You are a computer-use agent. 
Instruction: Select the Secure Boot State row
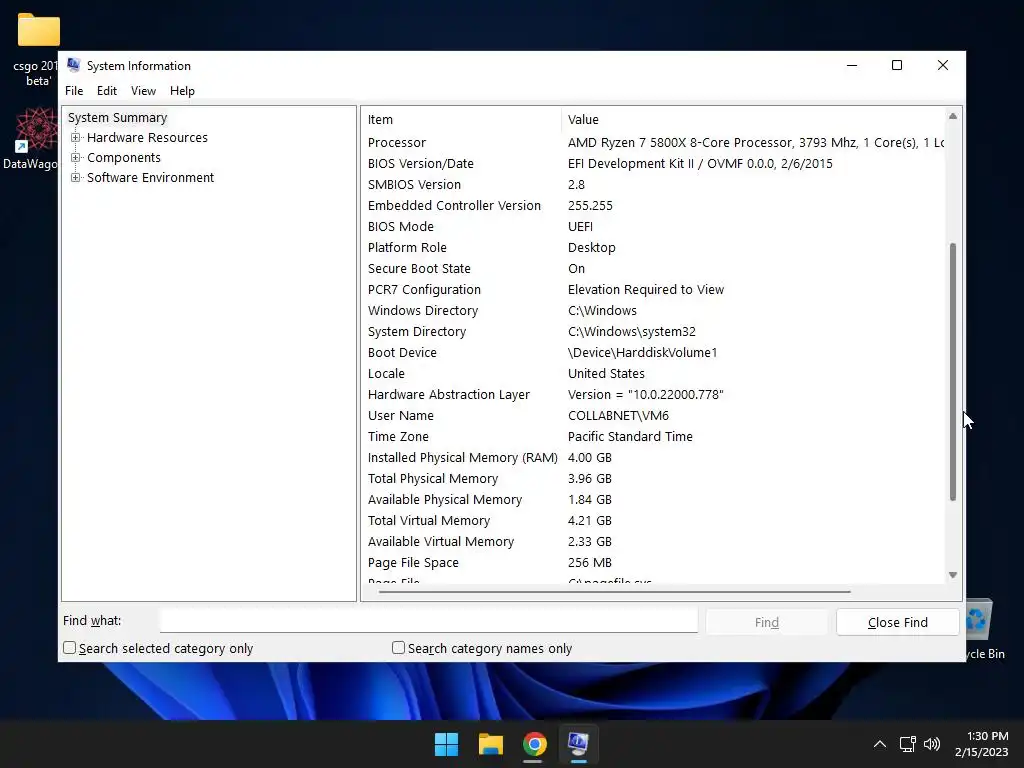[653, 268]
